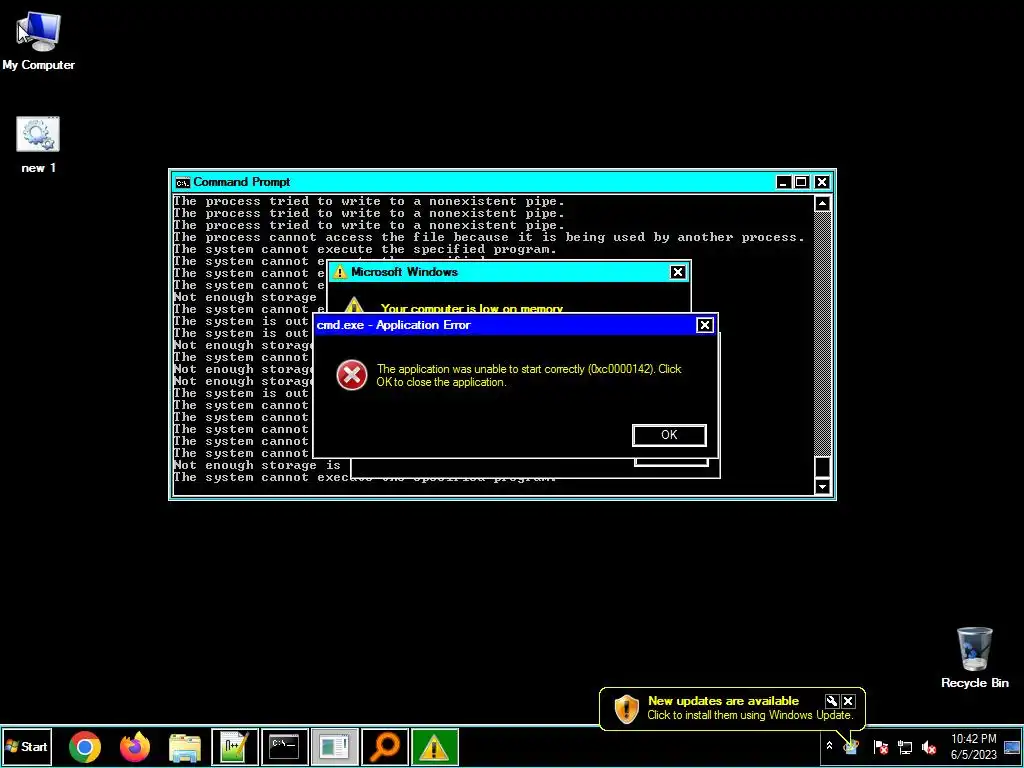Image resolution: width=1024 pixels, height=768 pixels.
Task: Open the orange magnifier search app in taskbar
Action: point(385,747)
